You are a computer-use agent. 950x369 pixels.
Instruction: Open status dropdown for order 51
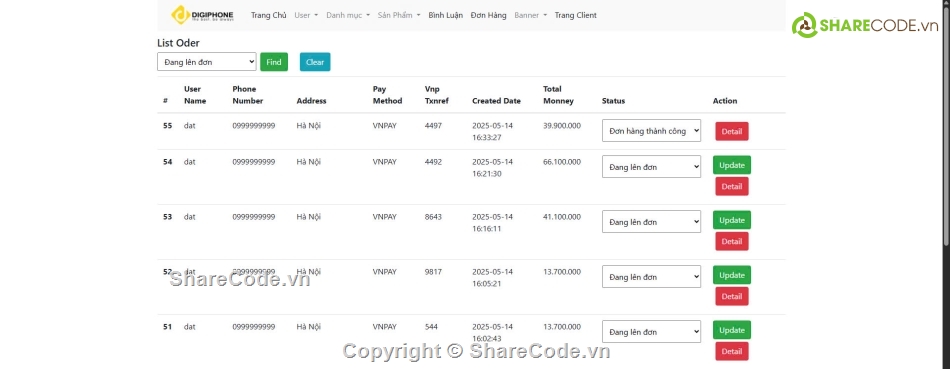[651, 331]
